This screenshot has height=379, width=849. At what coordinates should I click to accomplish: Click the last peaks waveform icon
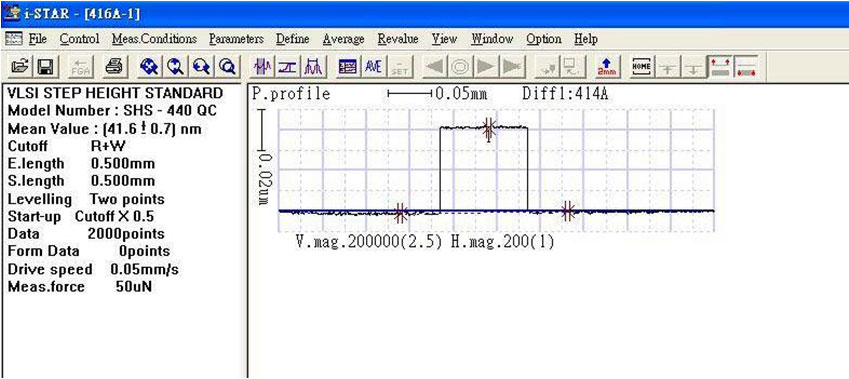[314, 67]
